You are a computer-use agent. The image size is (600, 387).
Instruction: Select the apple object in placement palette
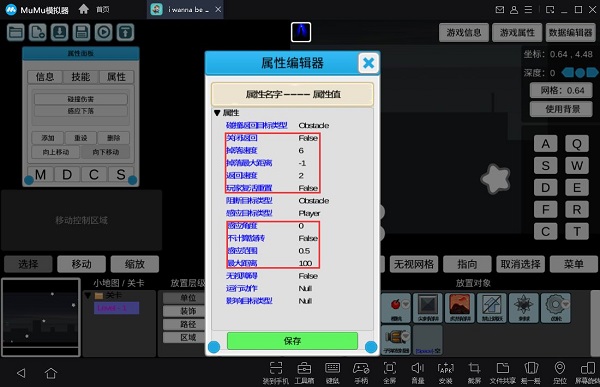pyautogui.click(x=396, y=307)
